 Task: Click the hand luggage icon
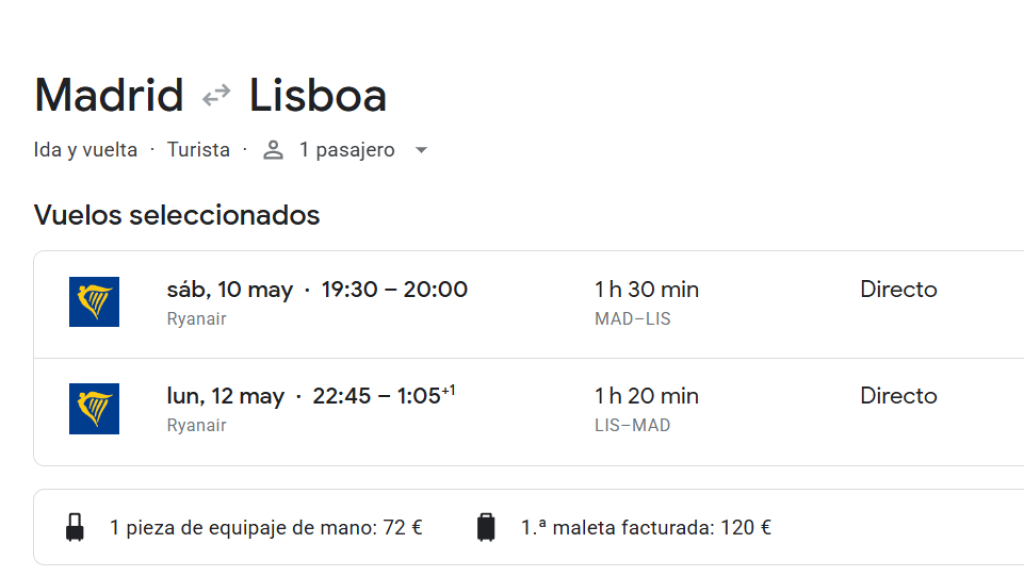(75, 527)
